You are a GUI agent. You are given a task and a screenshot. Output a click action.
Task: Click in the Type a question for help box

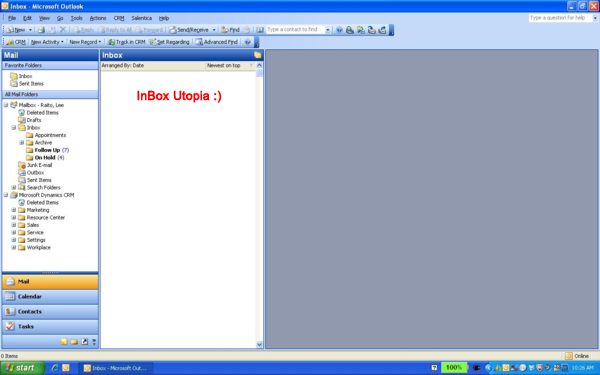pos(560,18)
